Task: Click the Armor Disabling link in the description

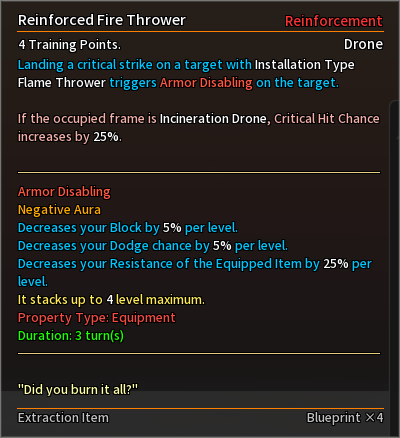Action: tap(206, 83)
